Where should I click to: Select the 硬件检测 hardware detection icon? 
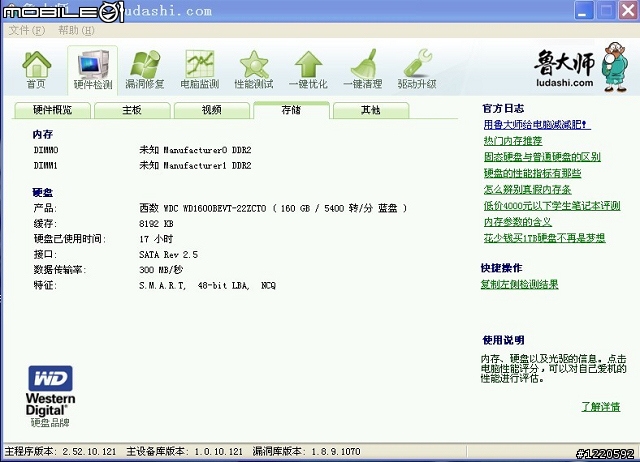click(x=93, y=69)
